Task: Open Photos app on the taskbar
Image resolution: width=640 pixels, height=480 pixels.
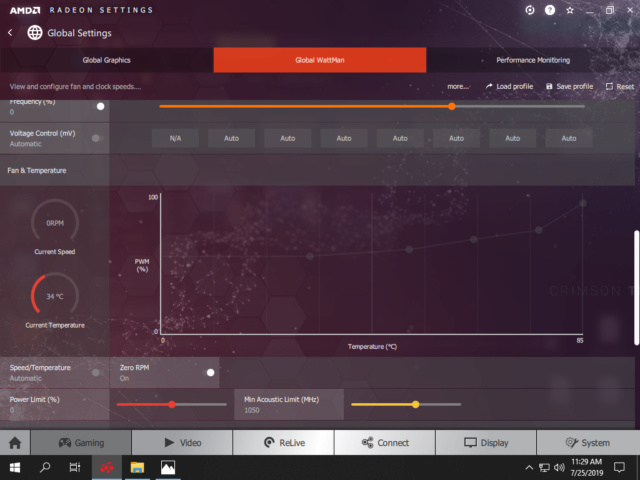Action: coord(168,468)
